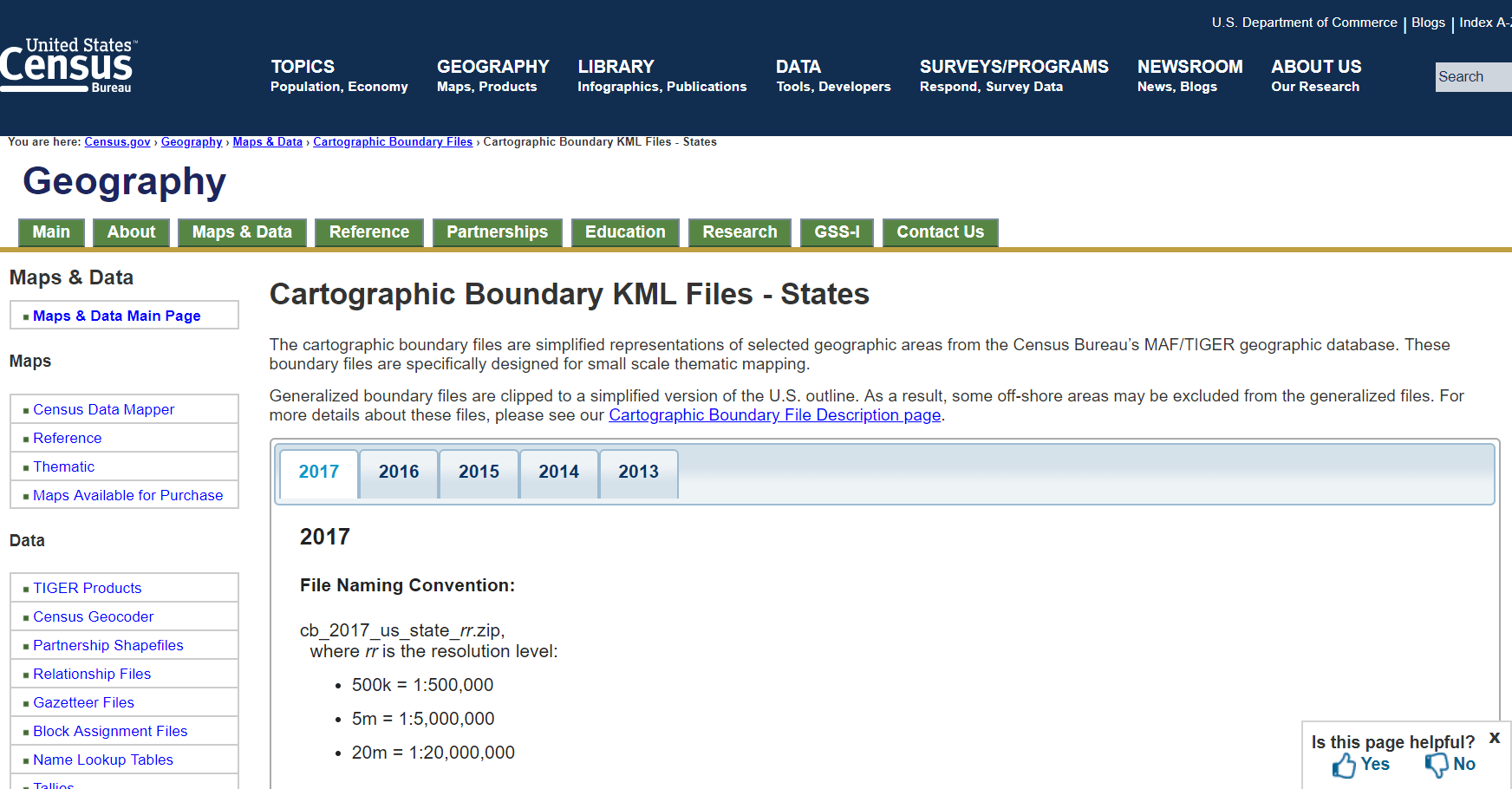Screen dimensions: 1512x789
Task: Open Relationship Files link
Action: (x=92, y=674)
